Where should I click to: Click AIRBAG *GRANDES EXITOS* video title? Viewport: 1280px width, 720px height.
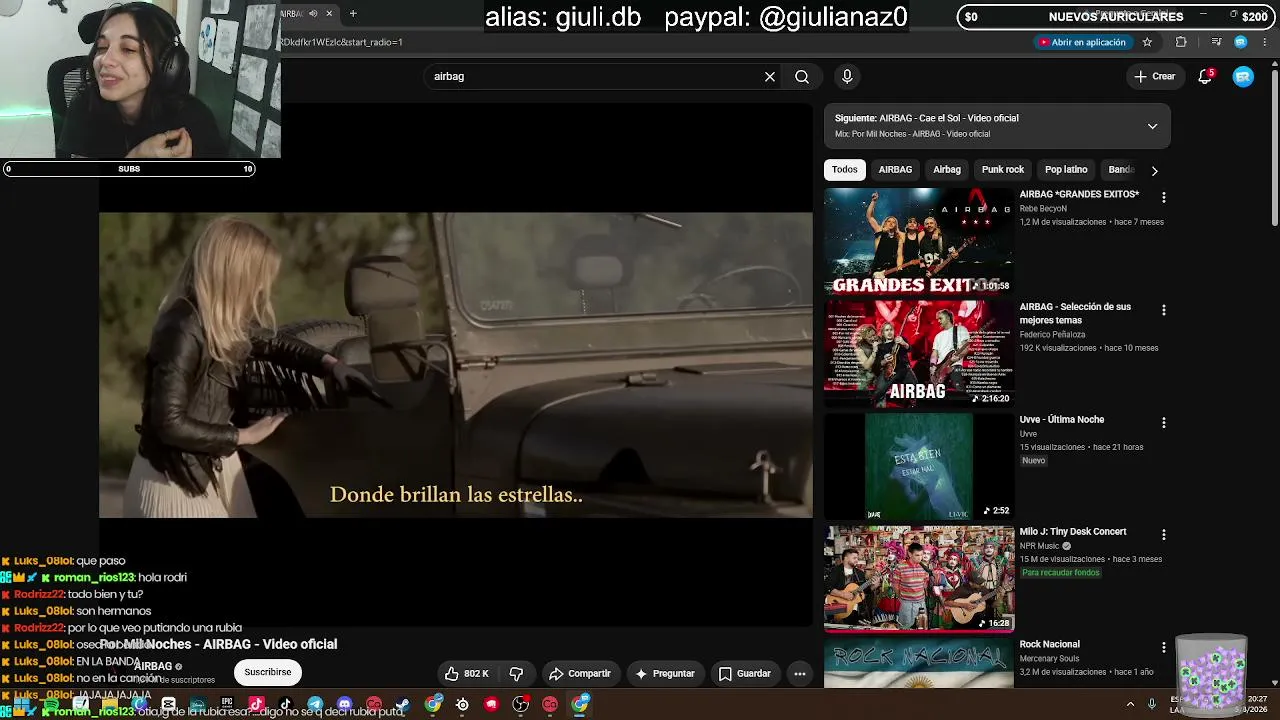[1079, 194]
